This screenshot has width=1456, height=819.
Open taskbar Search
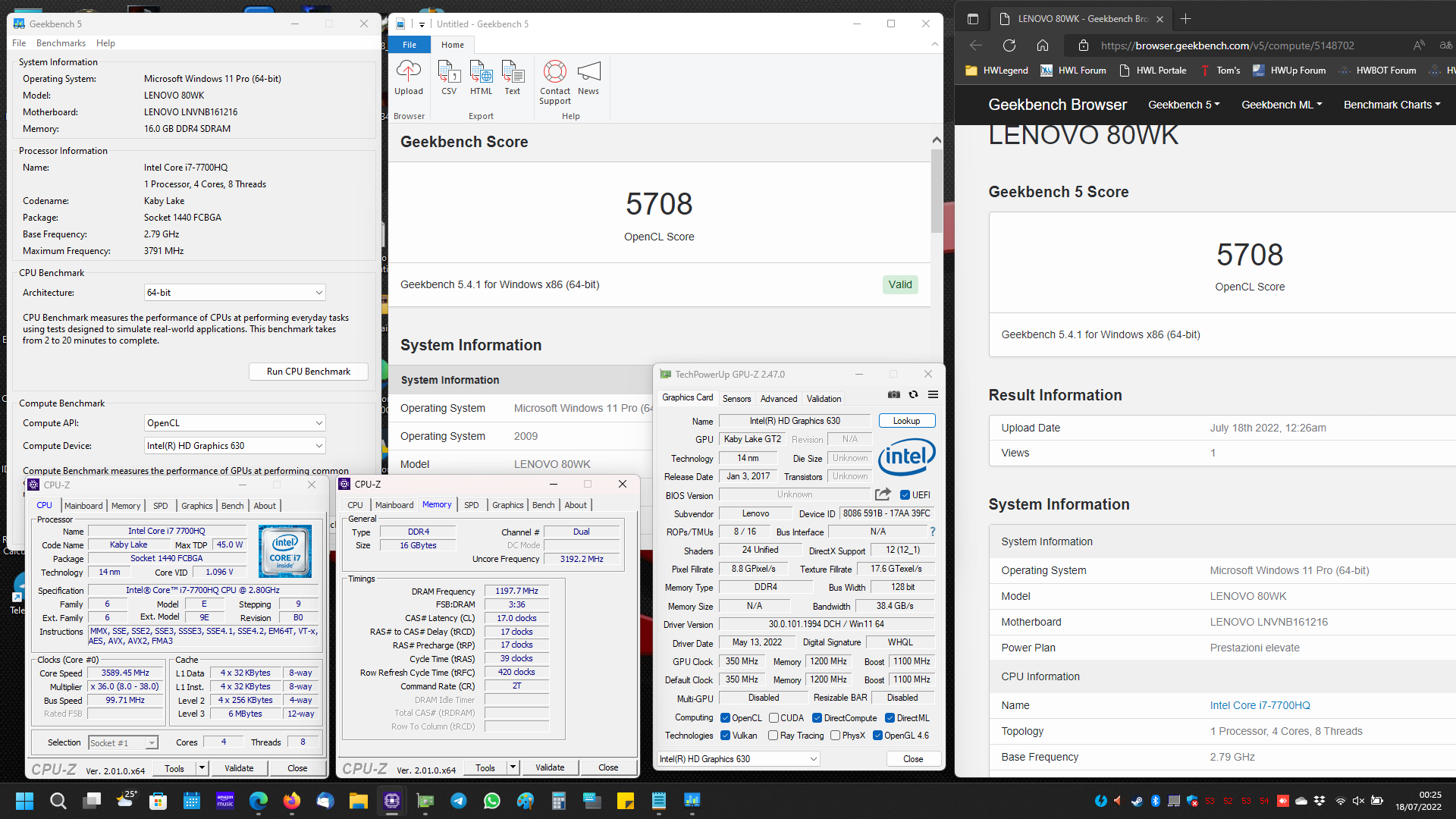(x=58, y=801)
